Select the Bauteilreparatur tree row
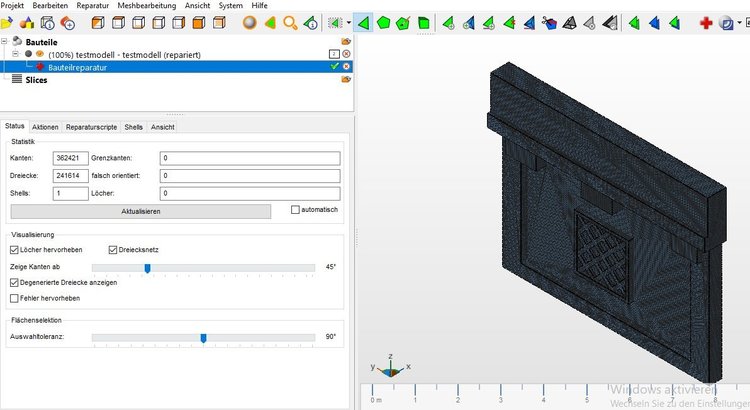750x410 pixels. tap(176, 67)
